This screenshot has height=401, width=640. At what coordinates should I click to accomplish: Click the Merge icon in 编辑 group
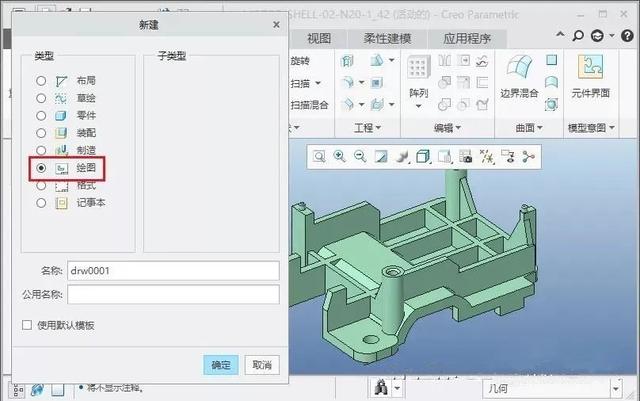tap(444, 105)
